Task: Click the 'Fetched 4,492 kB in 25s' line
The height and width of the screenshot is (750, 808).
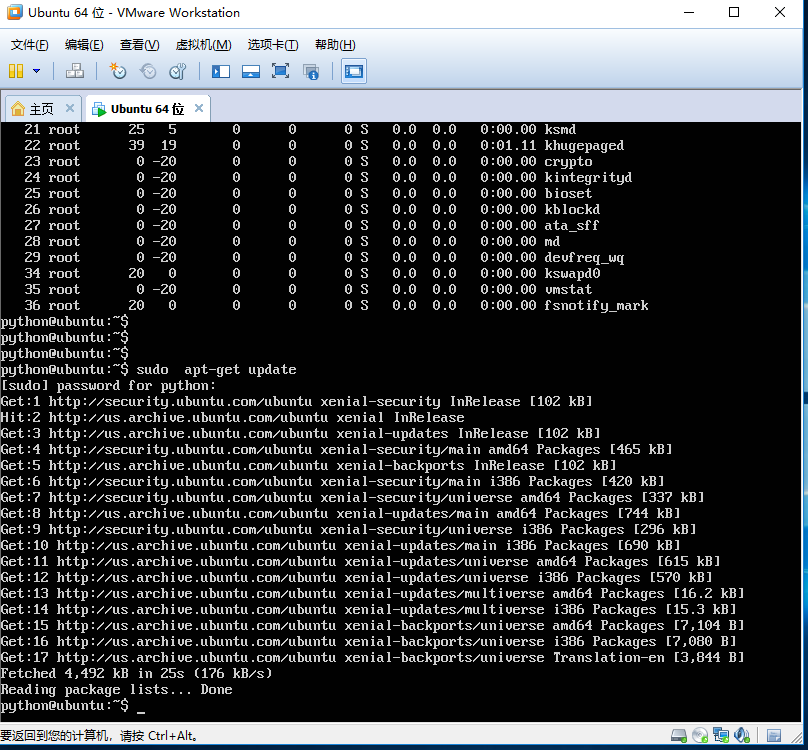Action: 136,674
